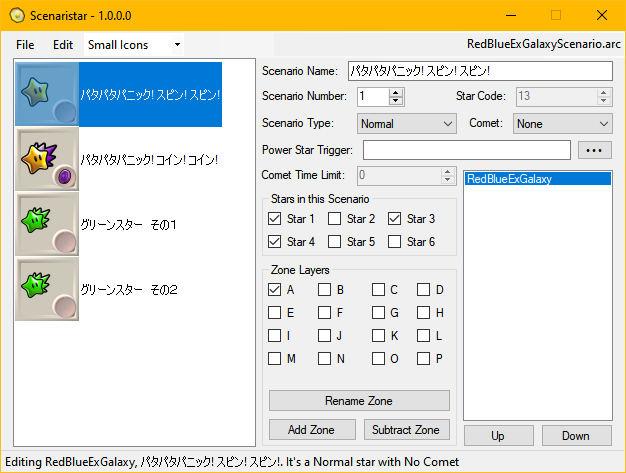Select scenario グリーンスター その2
Viewport: 626px width, 473px height.
pyautogui.click(x=129, y=290)
